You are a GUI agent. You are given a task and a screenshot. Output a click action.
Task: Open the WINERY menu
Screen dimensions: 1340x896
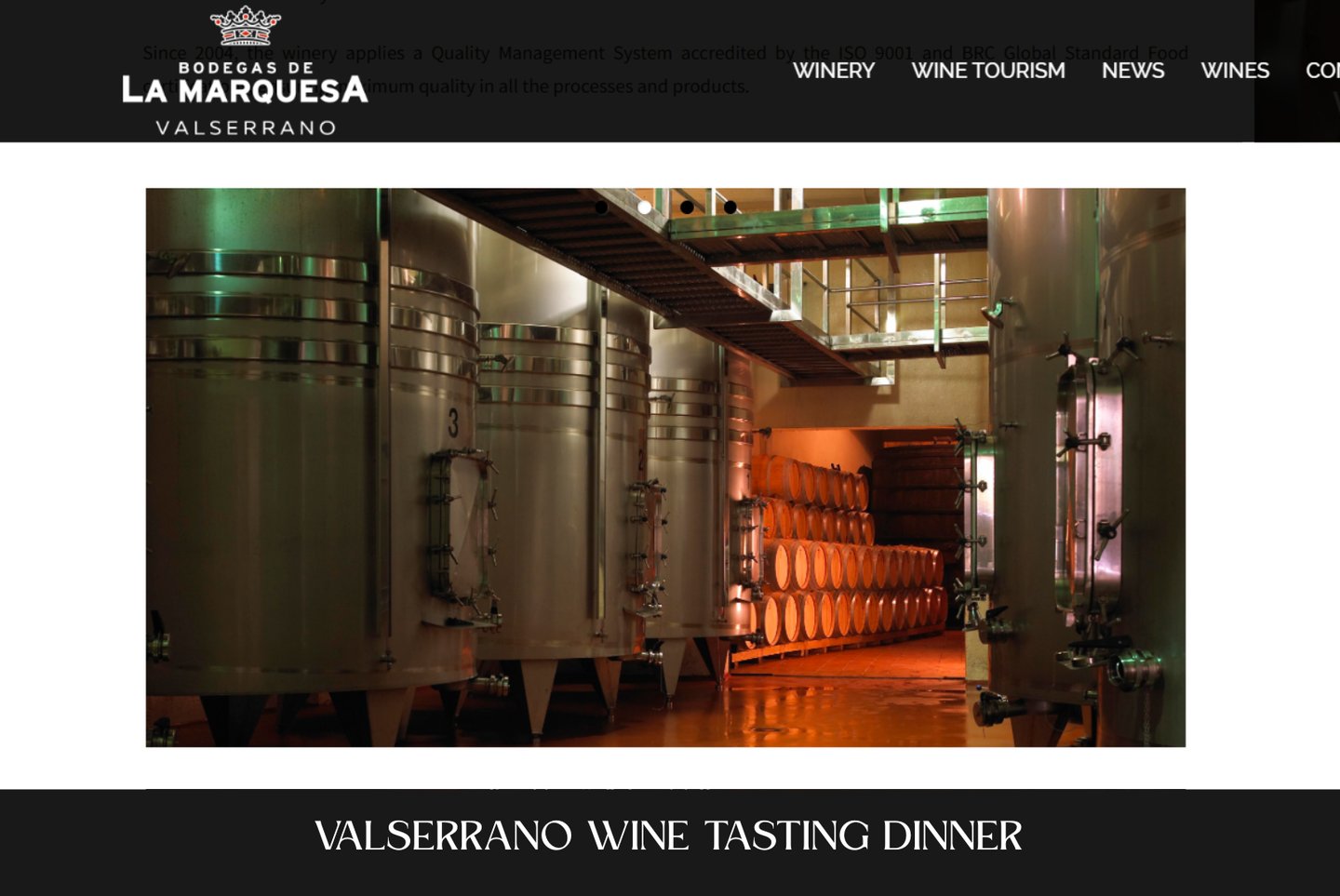pos(833,71)
